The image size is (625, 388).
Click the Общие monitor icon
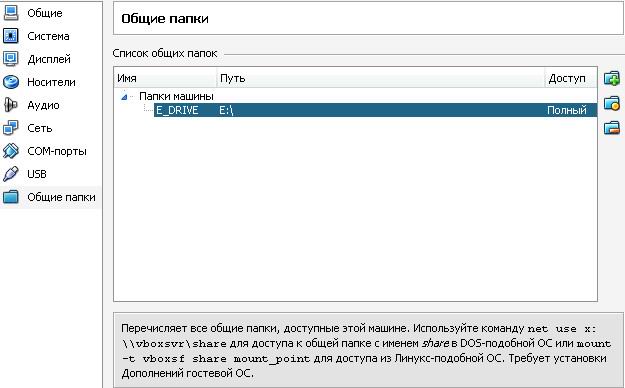coord(11,13)
